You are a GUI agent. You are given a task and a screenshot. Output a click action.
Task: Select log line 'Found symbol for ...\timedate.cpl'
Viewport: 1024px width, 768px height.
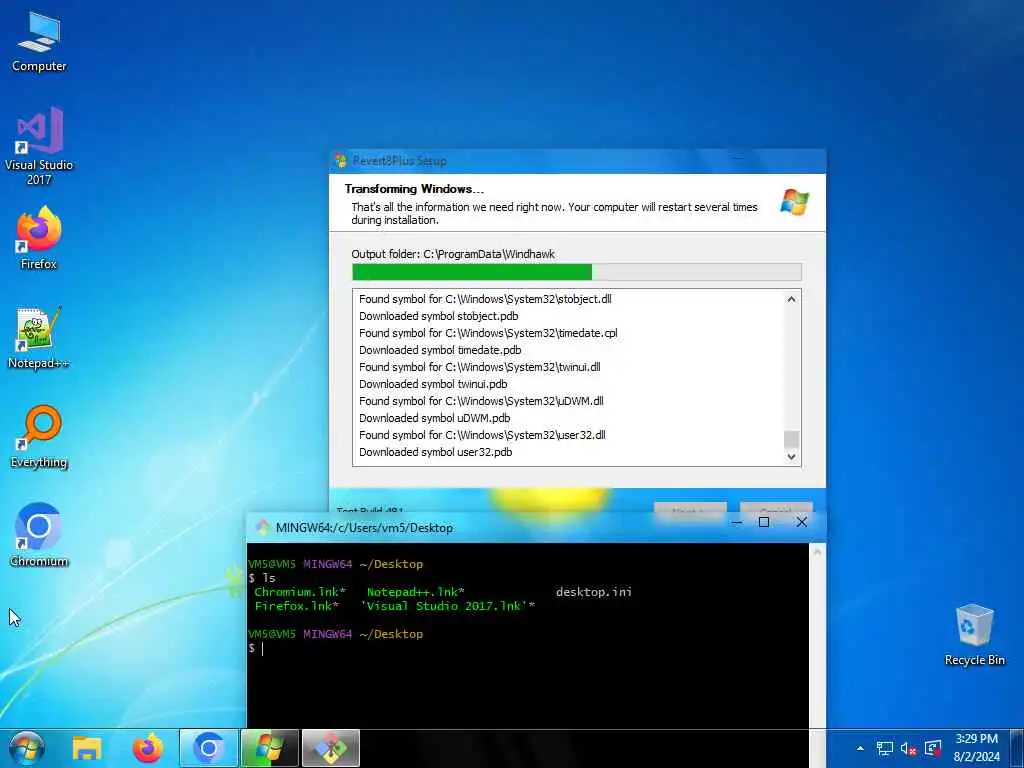pos(488,333)
